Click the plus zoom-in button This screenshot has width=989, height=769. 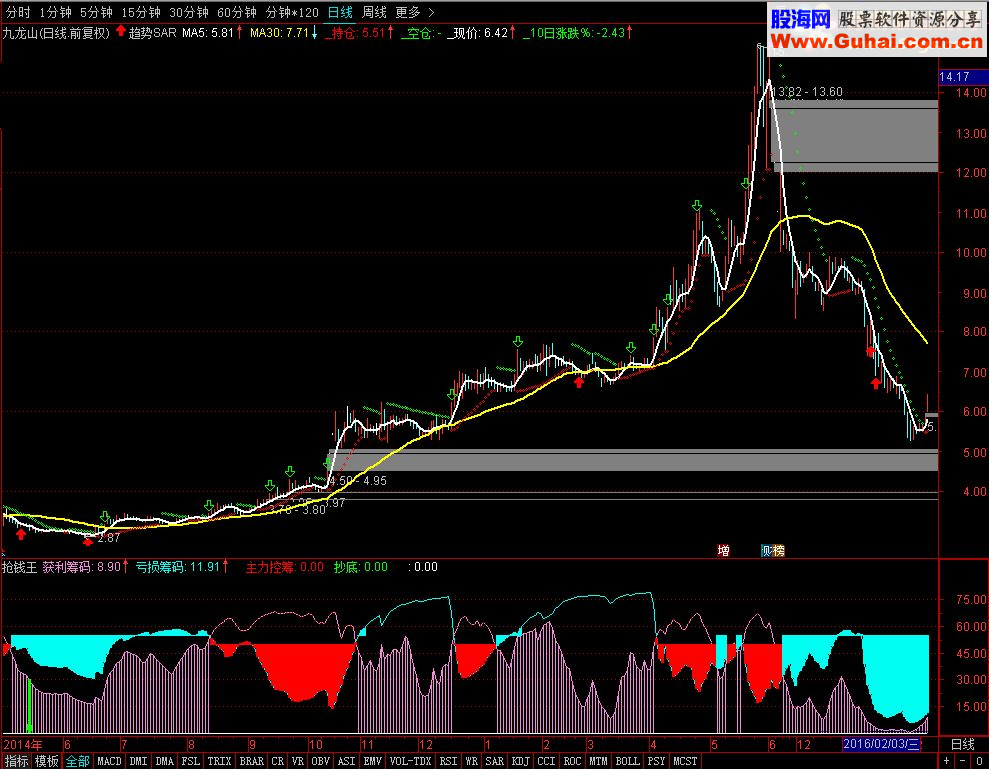point(946,761)
